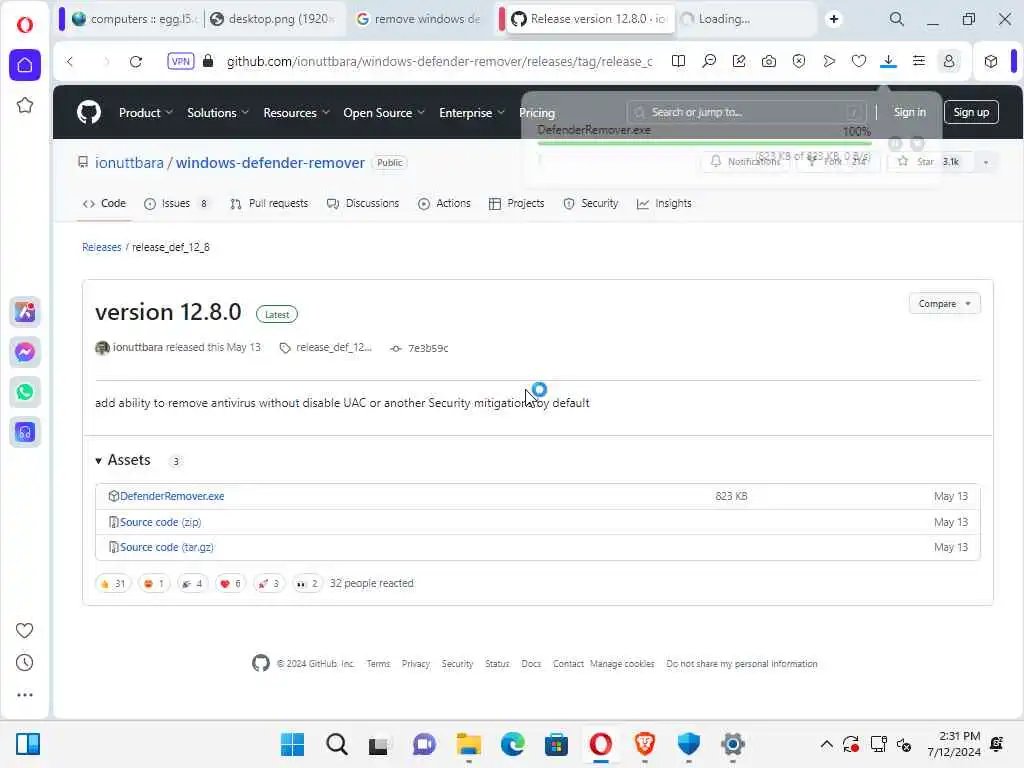Open extensions cube icon
The image size is (1024, 768).
point(991,61)
